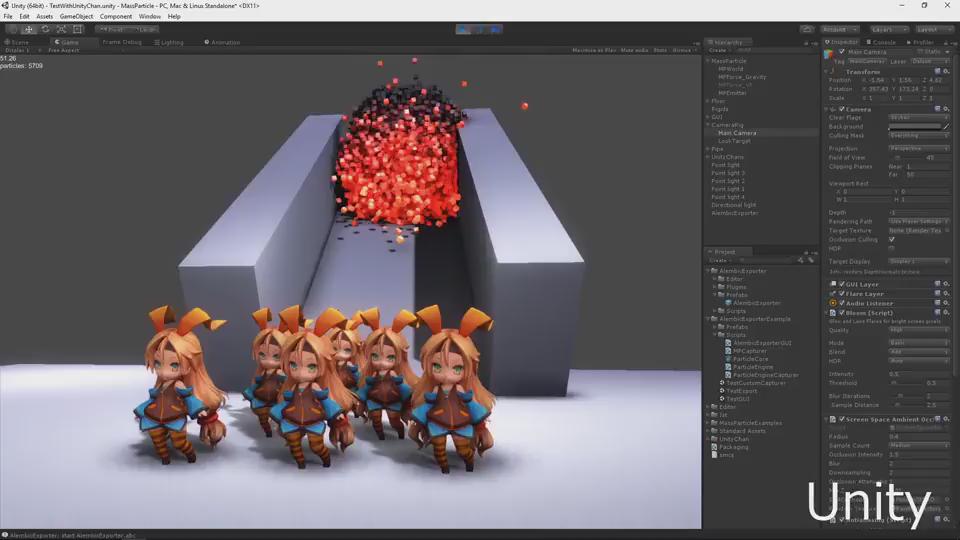Open Flare Layer gear settings
Screen dimensions: 960x540
point(946,293)
